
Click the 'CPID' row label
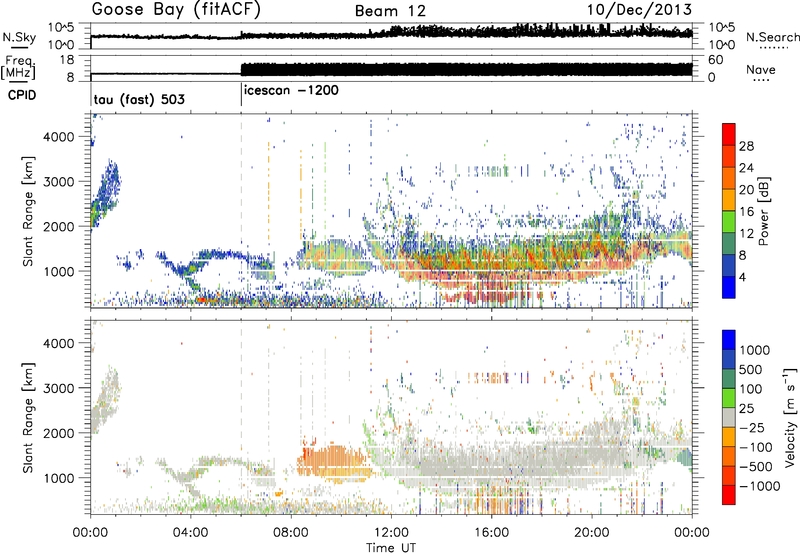(22, 95)
